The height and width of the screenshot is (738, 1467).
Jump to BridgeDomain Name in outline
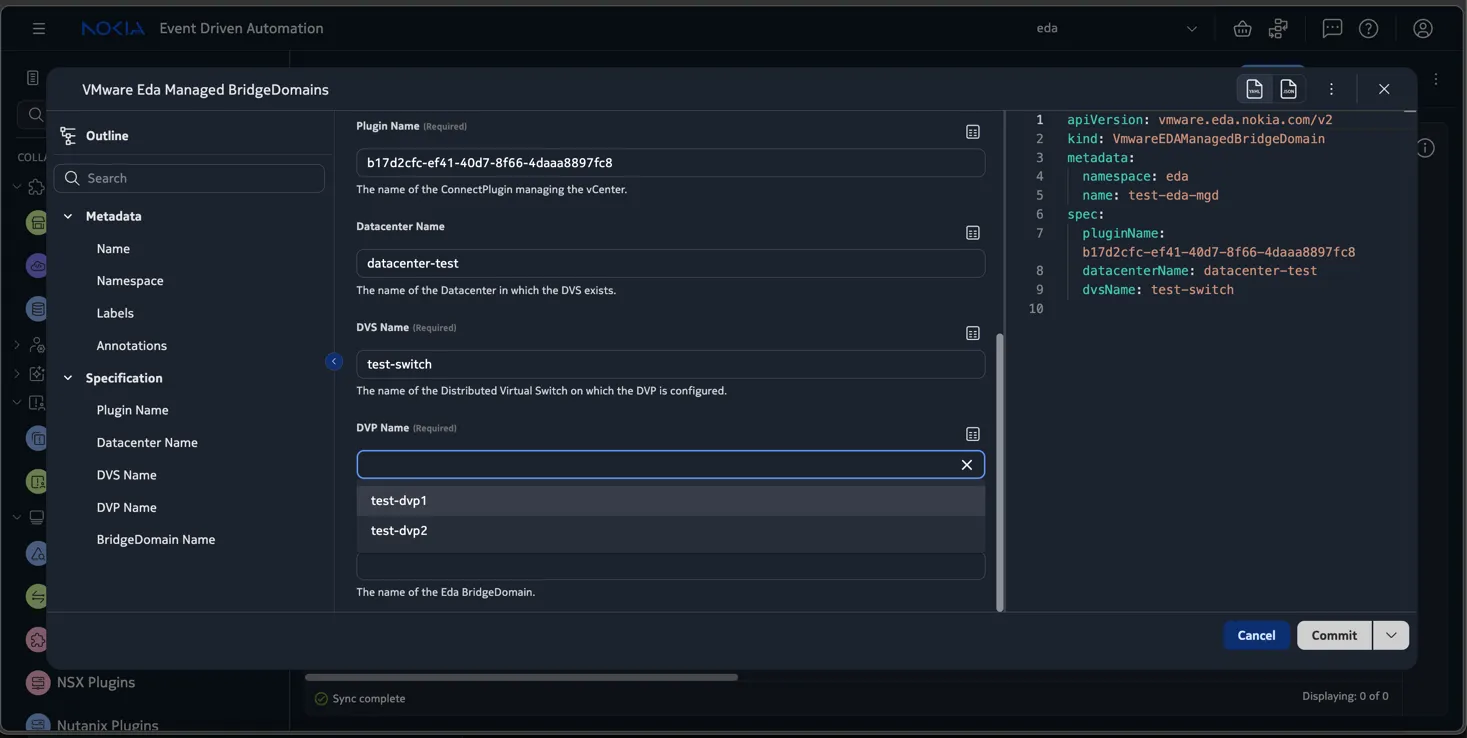pyautogui.click(x=156, y=540)
